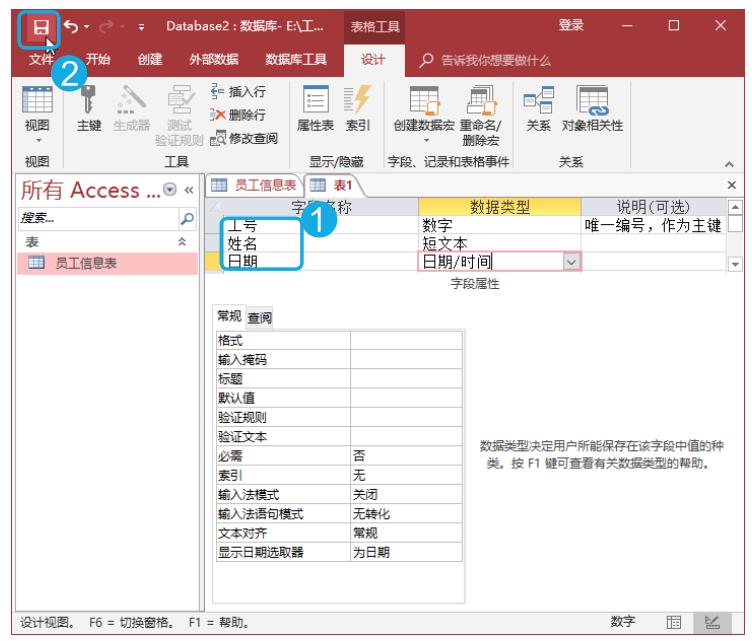Click the 索引 property value 无
The height and width of the screenshot is (641, 752).
click(406, 475)
